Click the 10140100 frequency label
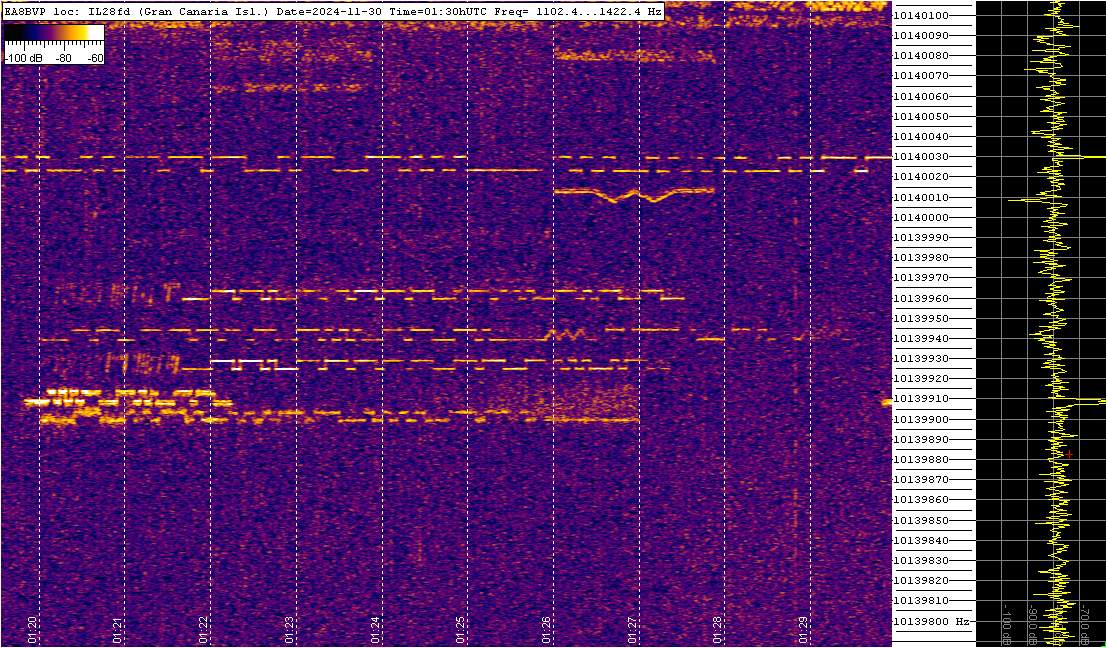 (x=921, y=16)
